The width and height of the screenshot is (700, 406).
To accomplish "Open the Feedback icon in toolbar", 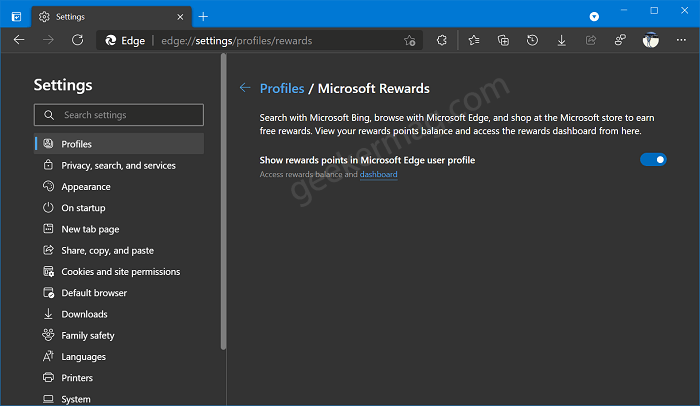I will pos(620,41).
